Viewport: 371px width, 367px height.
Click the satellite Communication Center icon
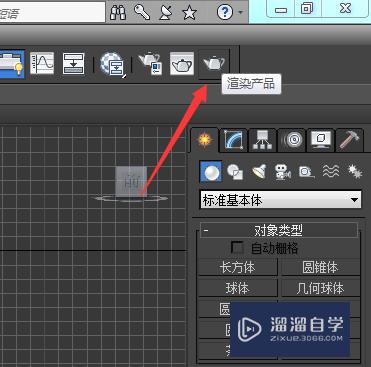[166, 12]
